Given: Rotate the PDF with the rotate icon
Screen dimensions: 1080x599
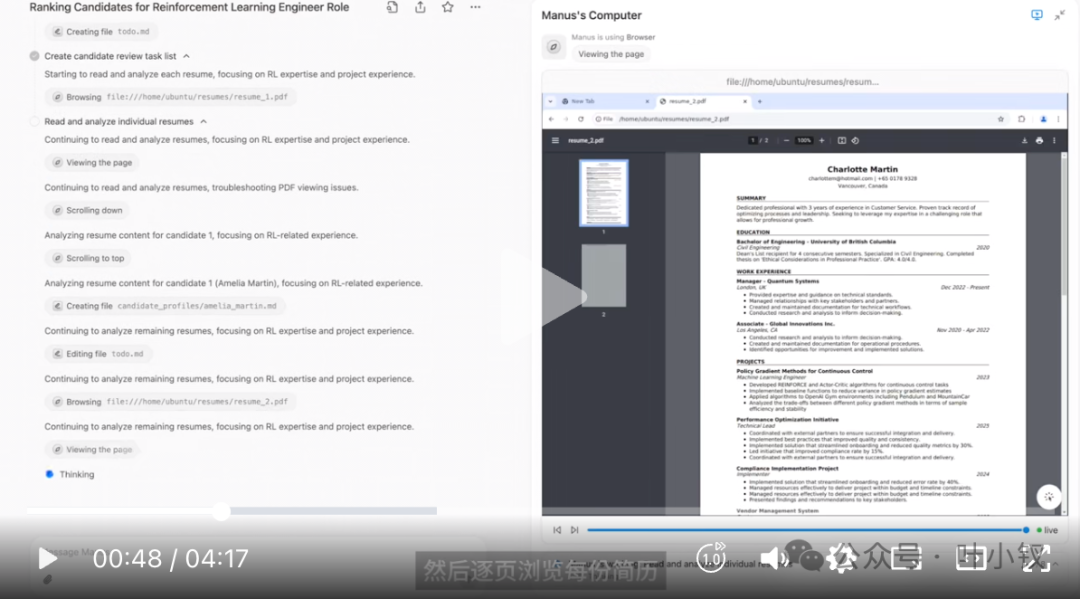Looking at the screenshot, I should click(855, 140).
